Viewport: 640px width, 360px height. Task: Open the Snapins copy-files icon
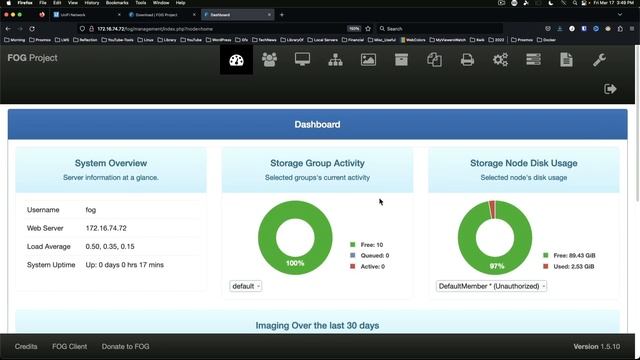click(434, 60)
